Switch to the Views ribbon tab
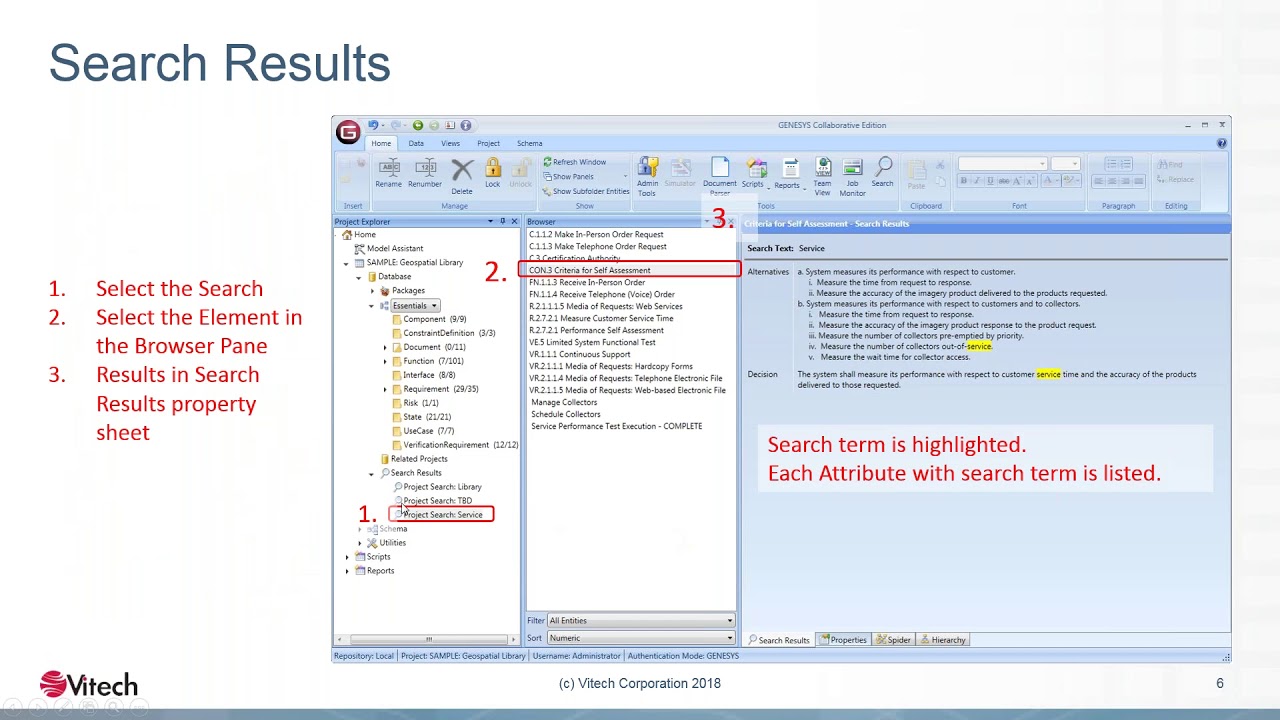Viewport: 1280px width, 720px height. click(451, 143)
